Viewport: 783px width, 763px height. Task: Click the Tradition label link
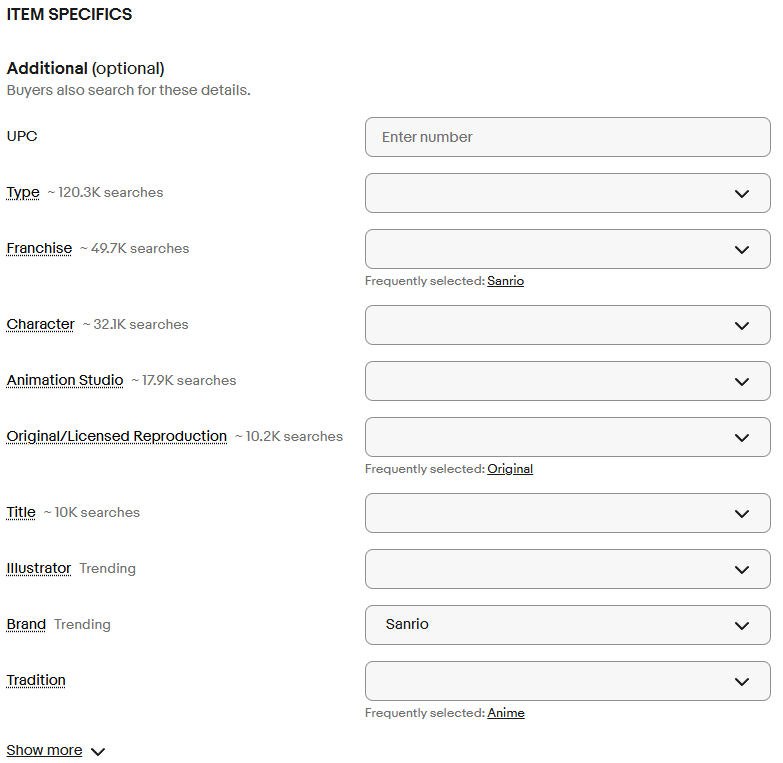36,680
